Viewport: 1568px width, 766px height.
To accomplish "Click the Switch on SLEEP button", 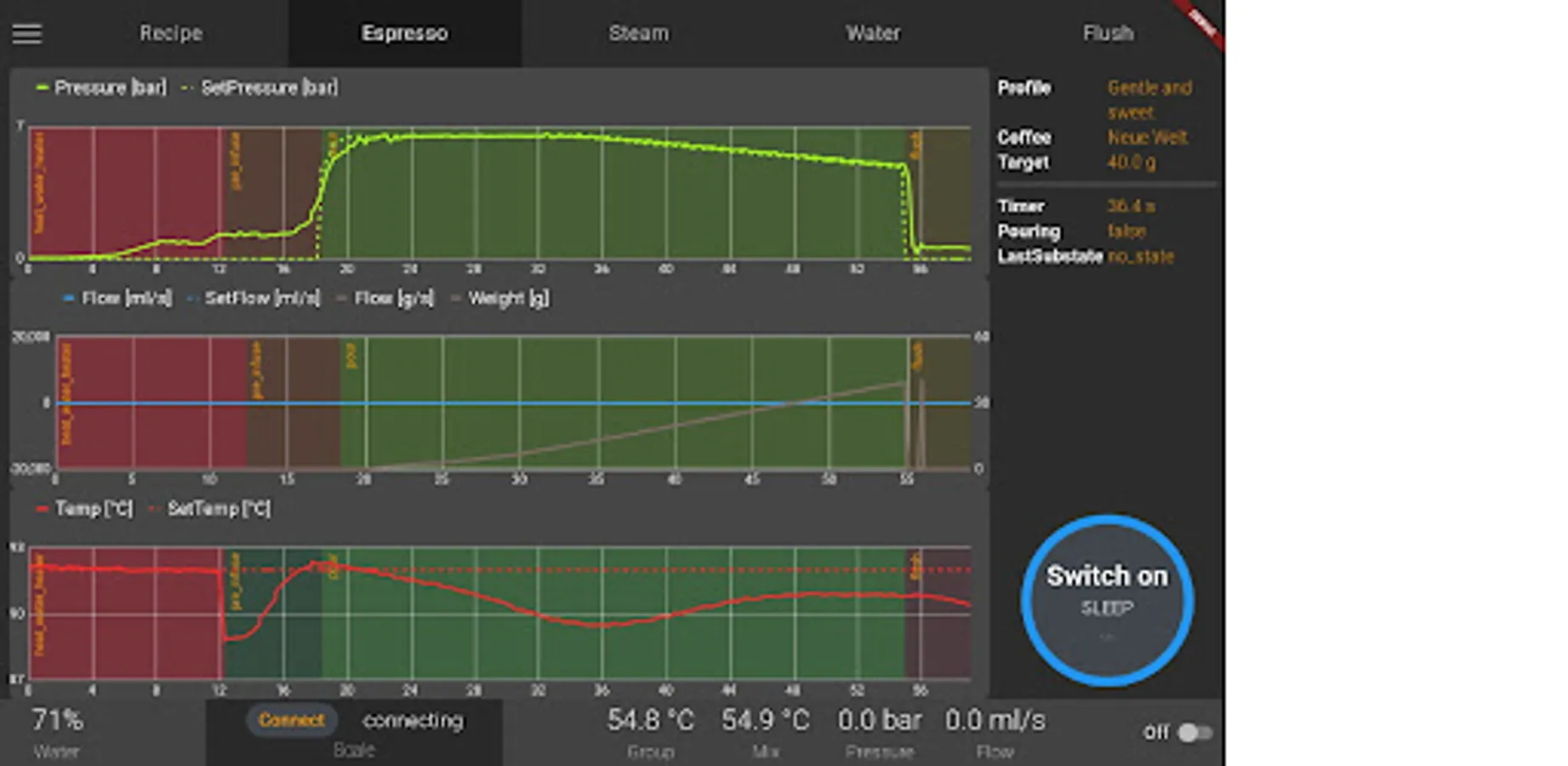I will point(1107,601).
